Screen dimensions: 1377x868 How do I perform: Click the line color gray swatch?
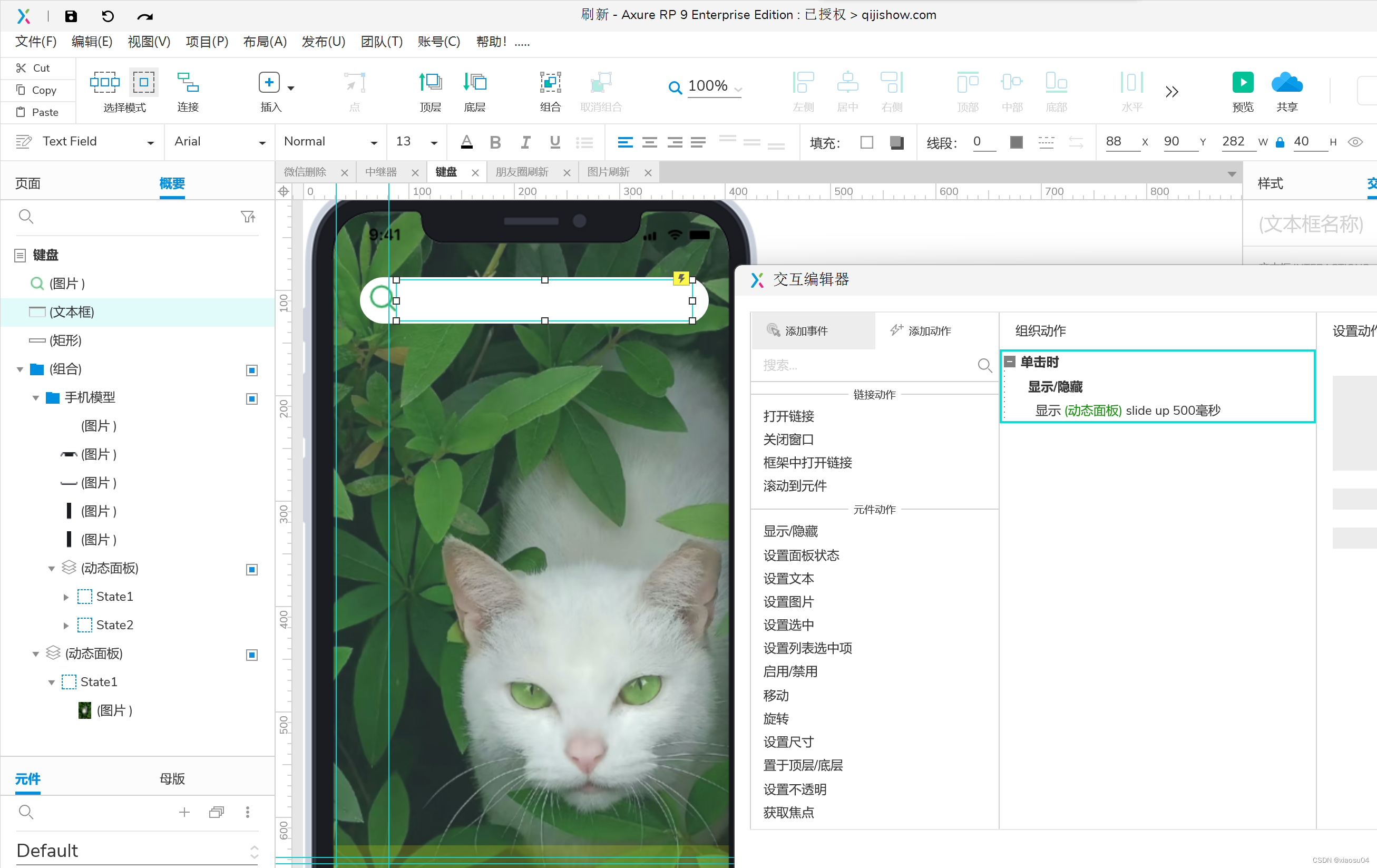pyautogui.click(x=1016, y=142)
